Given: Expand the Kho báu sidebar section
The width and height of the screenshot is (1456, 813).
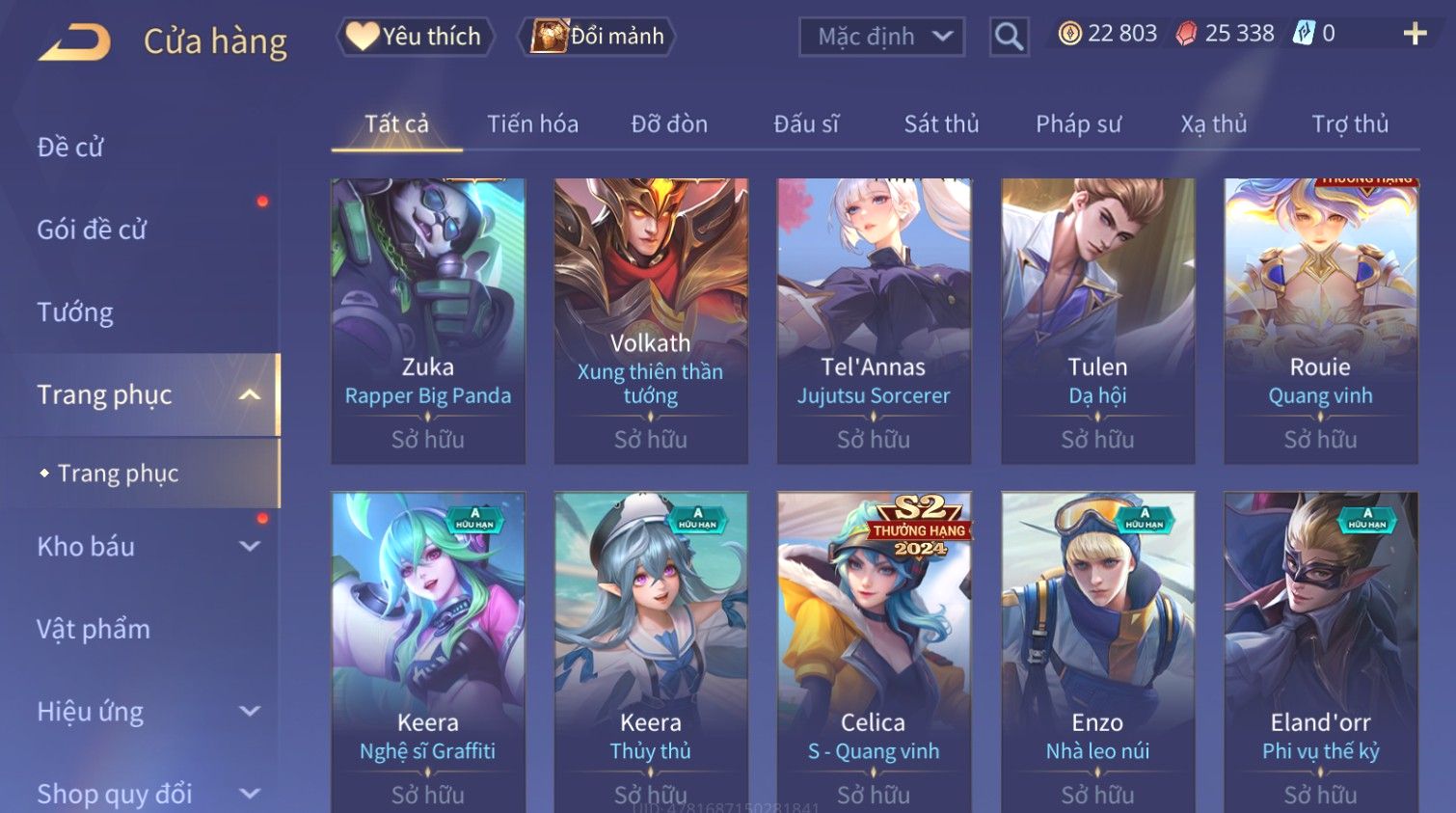Looking at the screenshot, I should click(250, 547).
